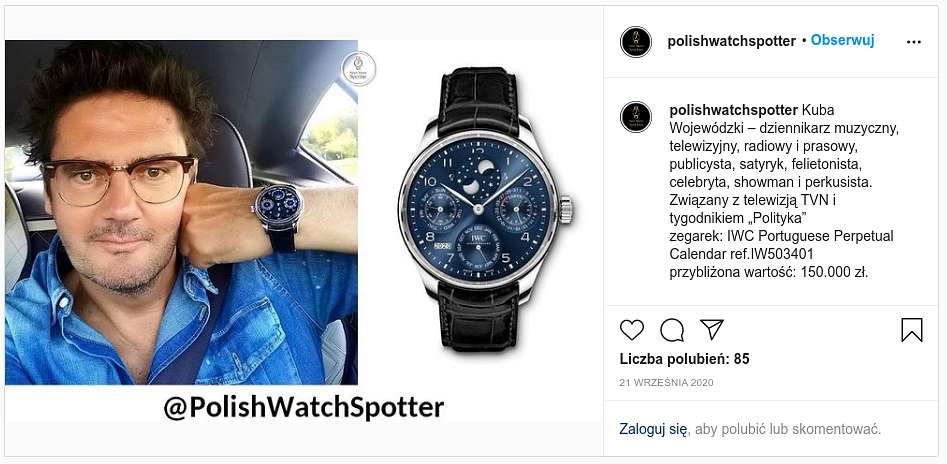
Task: Share the post with paper plane icon
Action: click(x=711, y=330)
